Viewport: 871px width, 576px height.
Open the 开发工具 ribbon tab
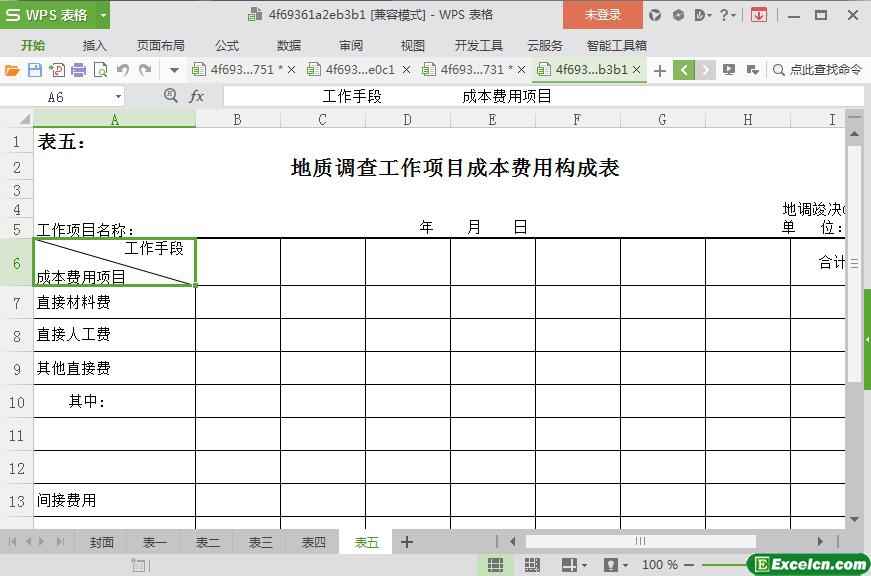pos(478,46)
